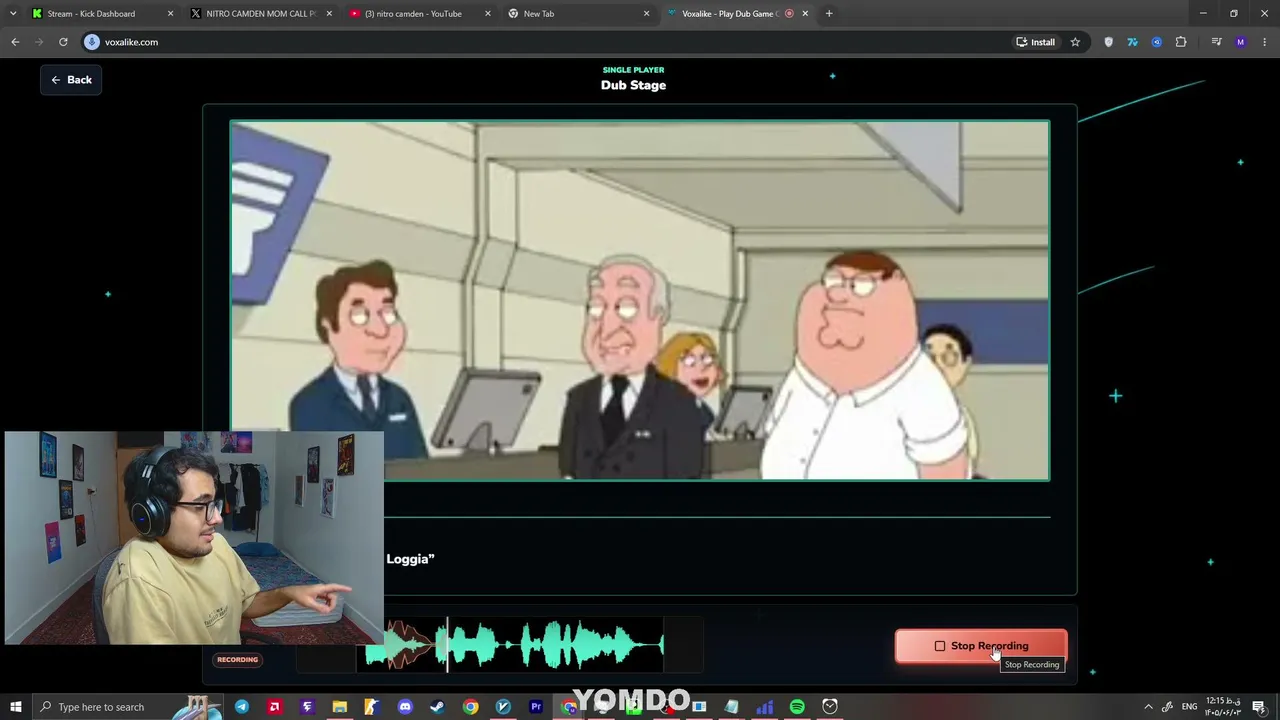Image resolution: width=1280 pixels, height=720 pixels.
Task: Click the RECORDING status badge
Action: (x=238, y=660)
